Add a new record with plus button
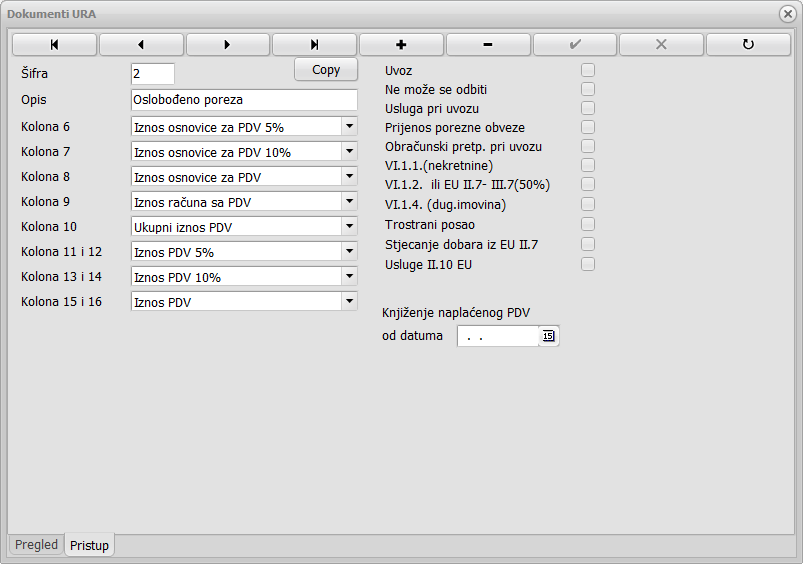This screenshot has height=564, width=803. (x=401, y=45)
